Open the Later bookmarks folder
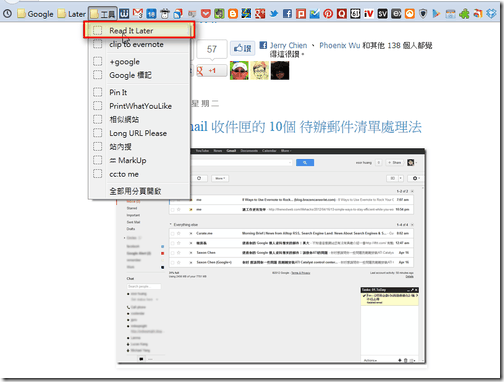This screenshot has width=504, height=382. click(72, 14)
